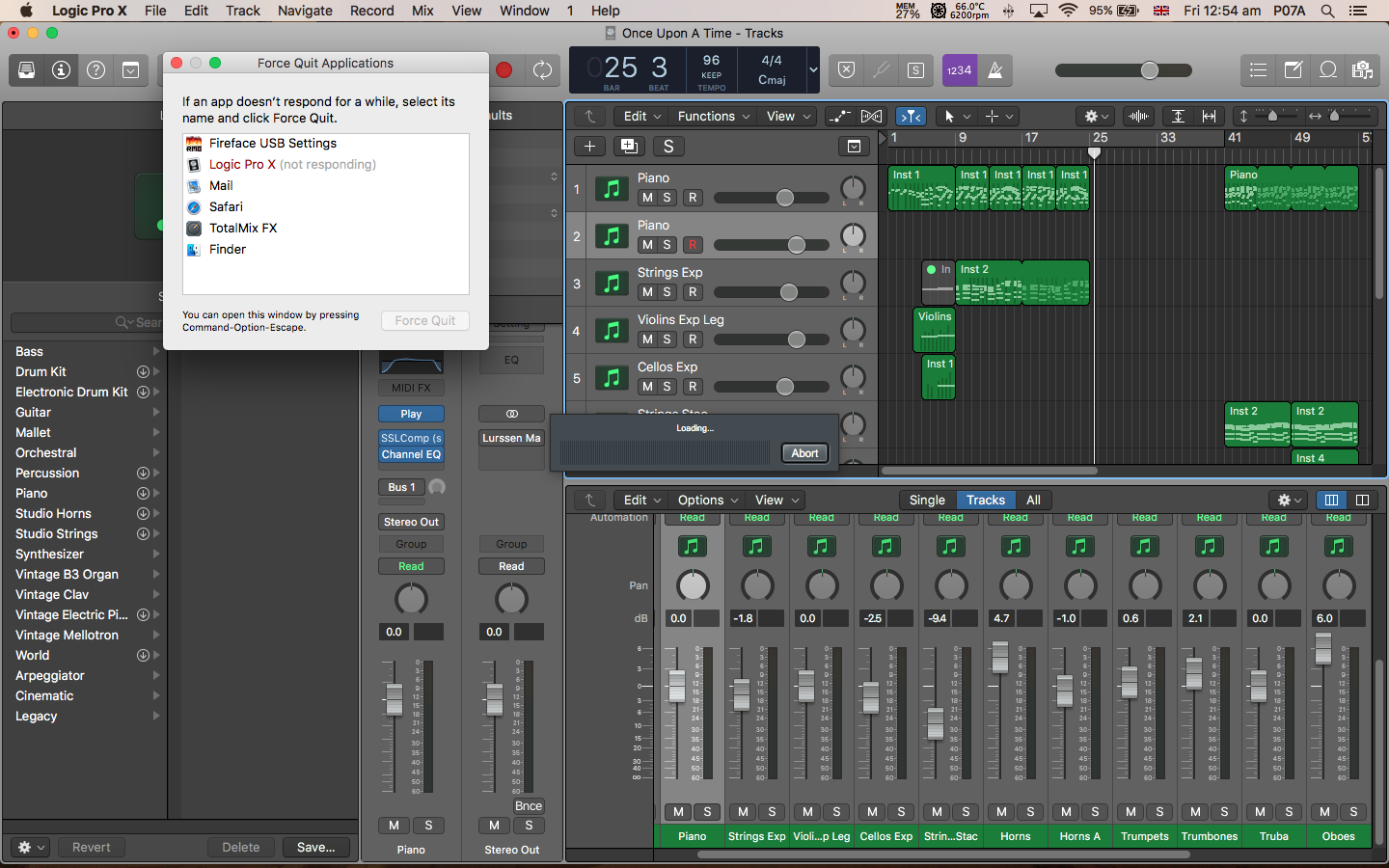Open the Note Pads icon
Image resolution: width=1389 pixels, height=868 pixels.
(1294, 70)
